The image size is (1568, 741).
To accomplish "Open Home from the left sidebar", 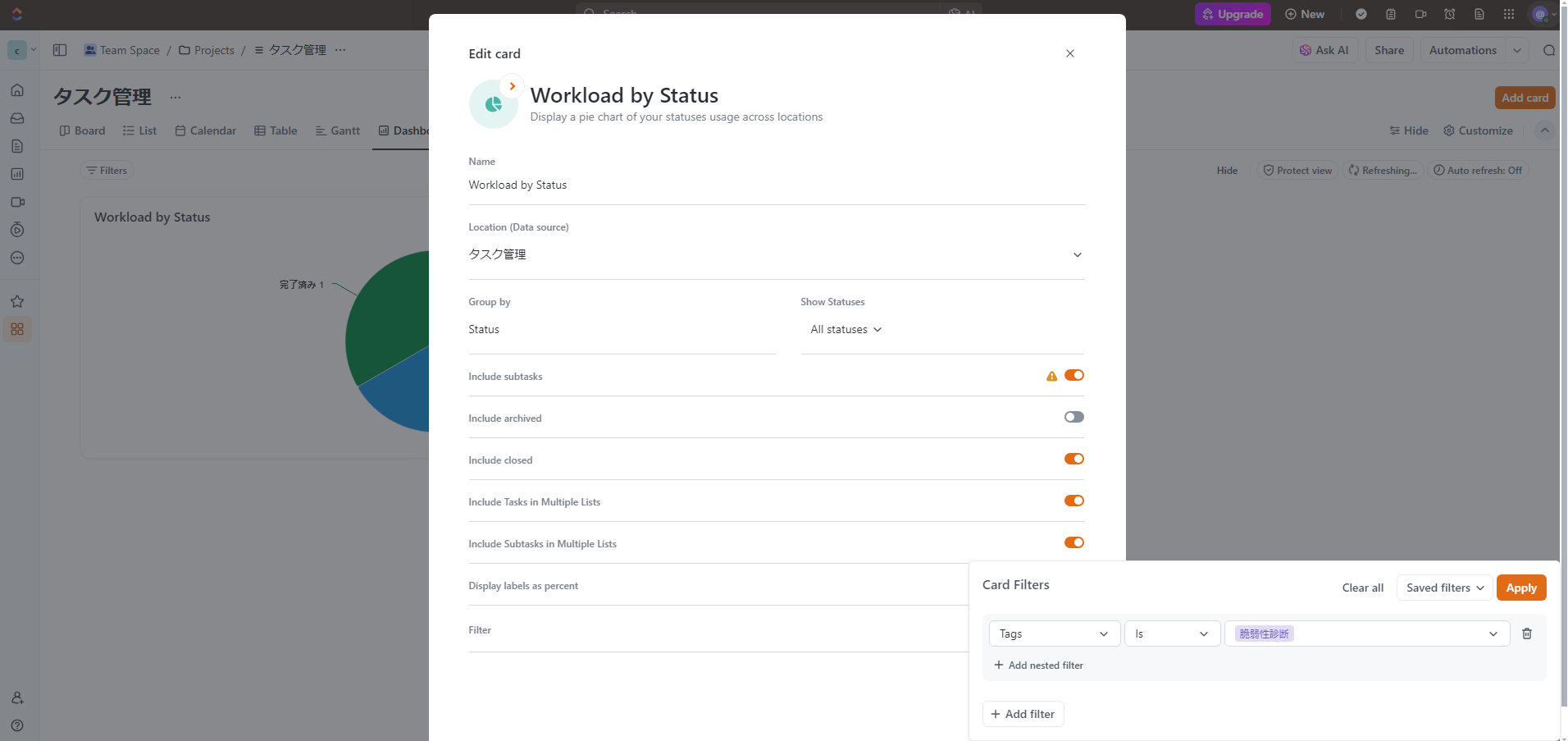I will coord(17,90).
